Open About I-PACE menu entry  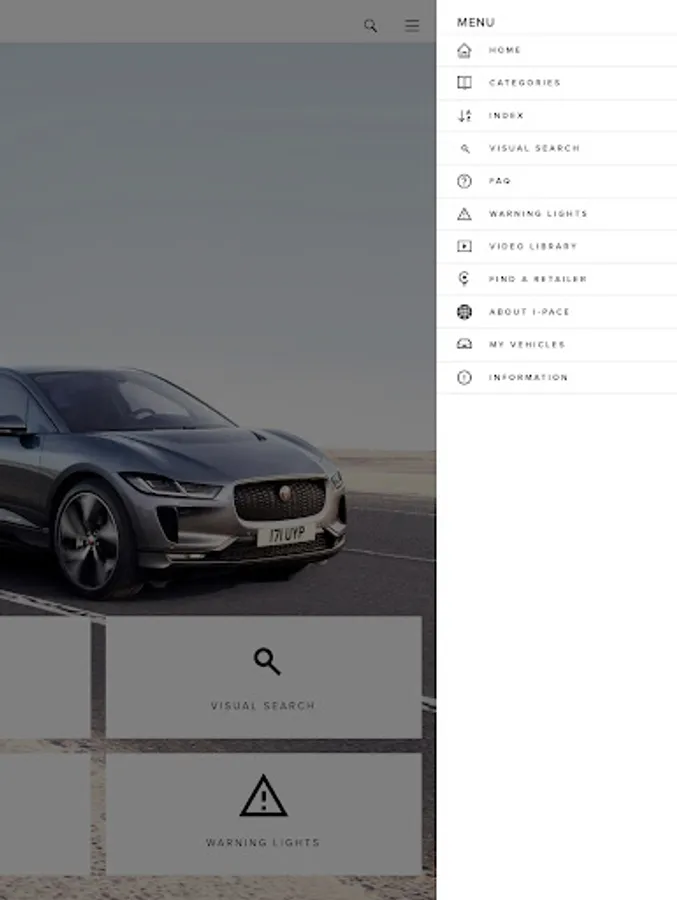tap(557, 312)
